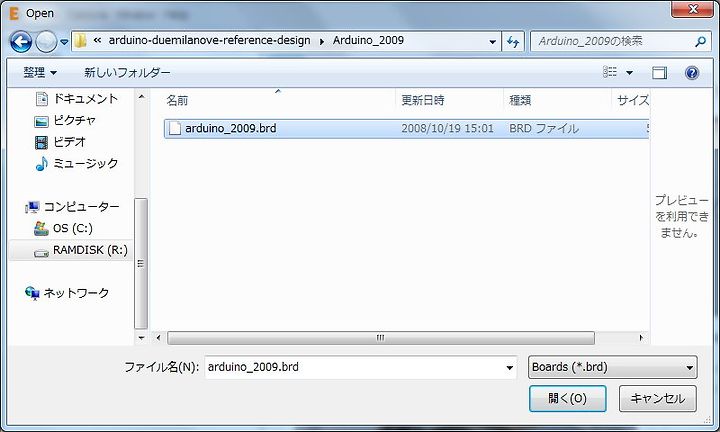The image size is (720, 432).
Task: Refresh the folder with the refresh icon
Action: pos(513,42)
